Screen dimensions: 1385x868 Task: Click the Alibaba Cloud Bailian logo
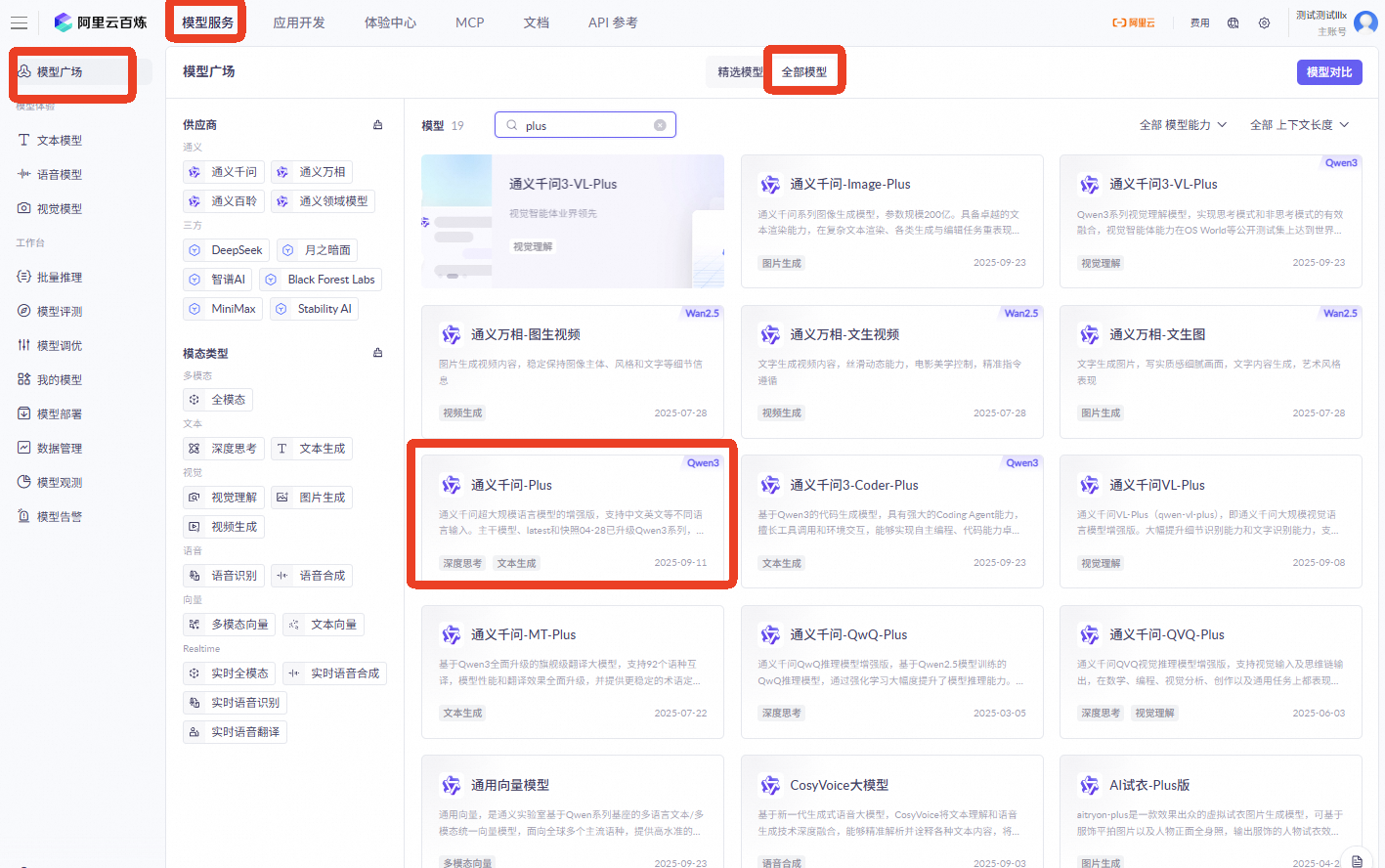pyautogui.click(x=100, y=22)
